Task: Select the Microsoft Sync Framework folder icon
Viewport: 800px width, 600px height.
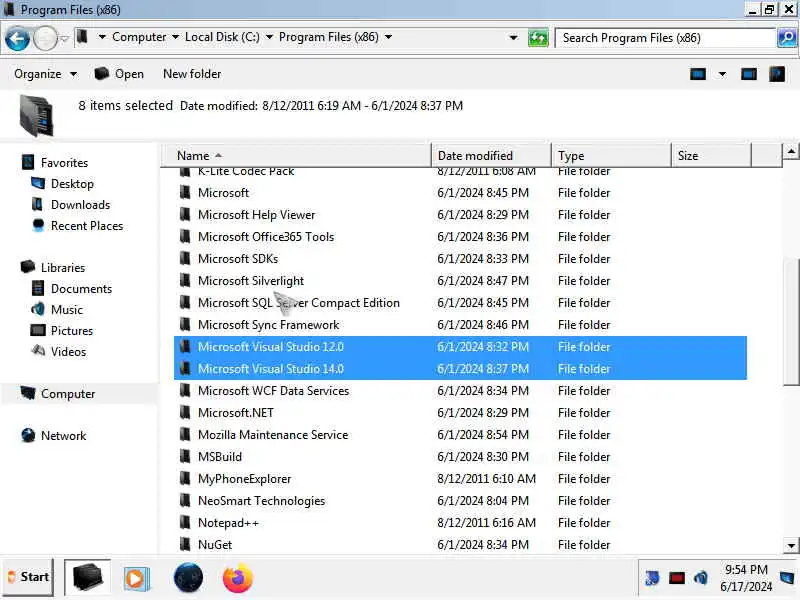Action: (x=185, y=324)
